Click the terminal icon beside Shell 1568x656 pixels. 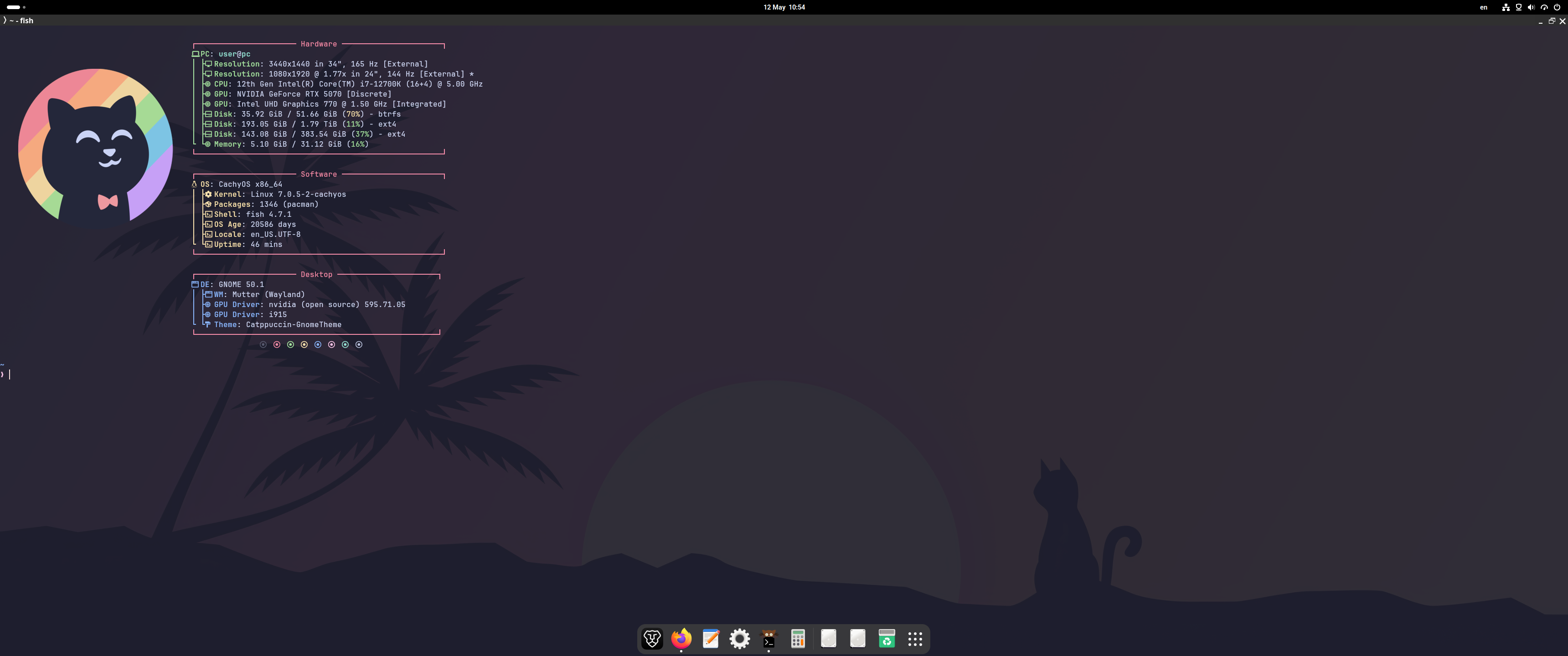pyautogui.click(x=208, y=214)
